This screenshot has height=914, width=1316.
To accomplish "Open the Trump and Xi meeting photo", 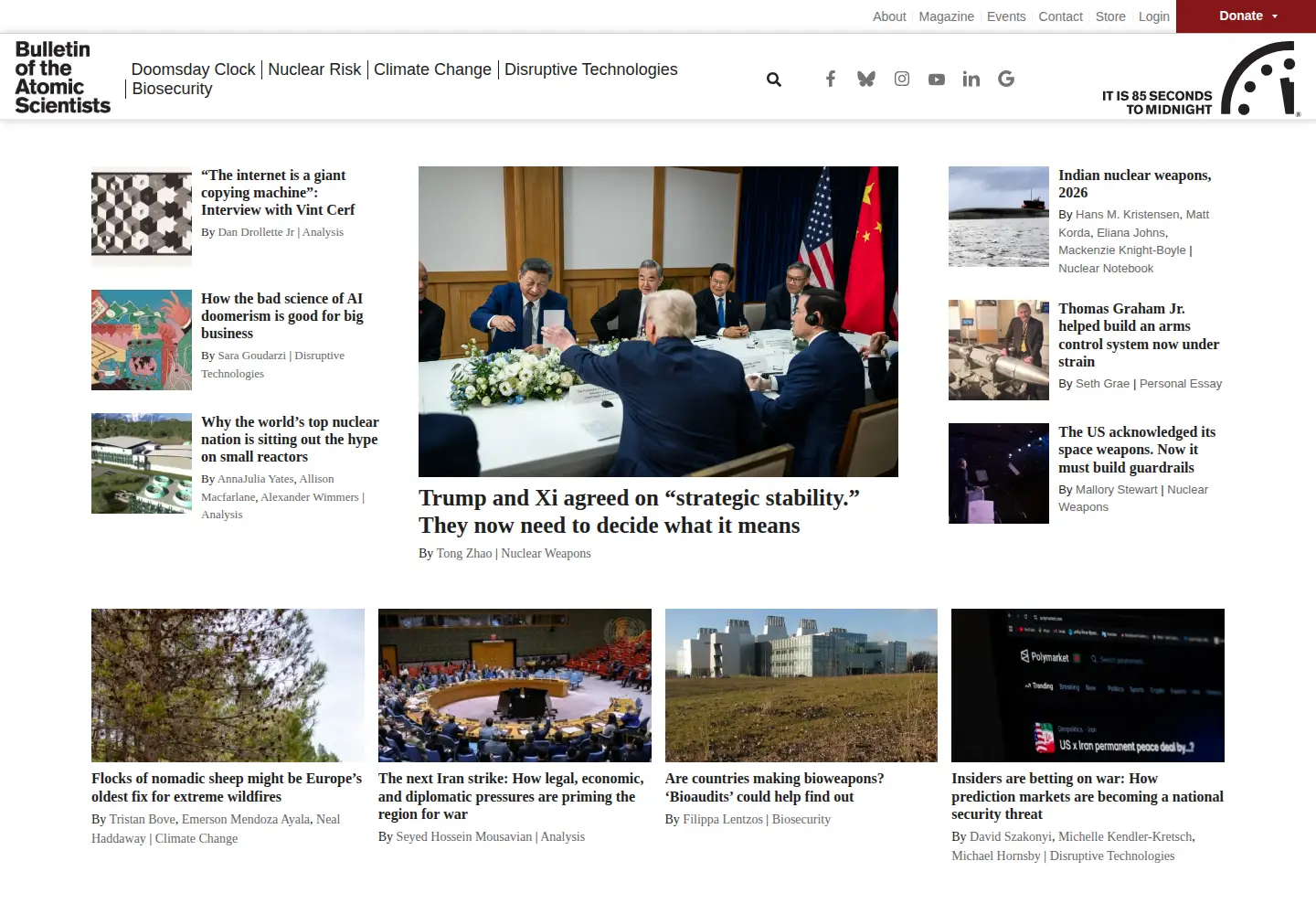I will coord(658,322).
